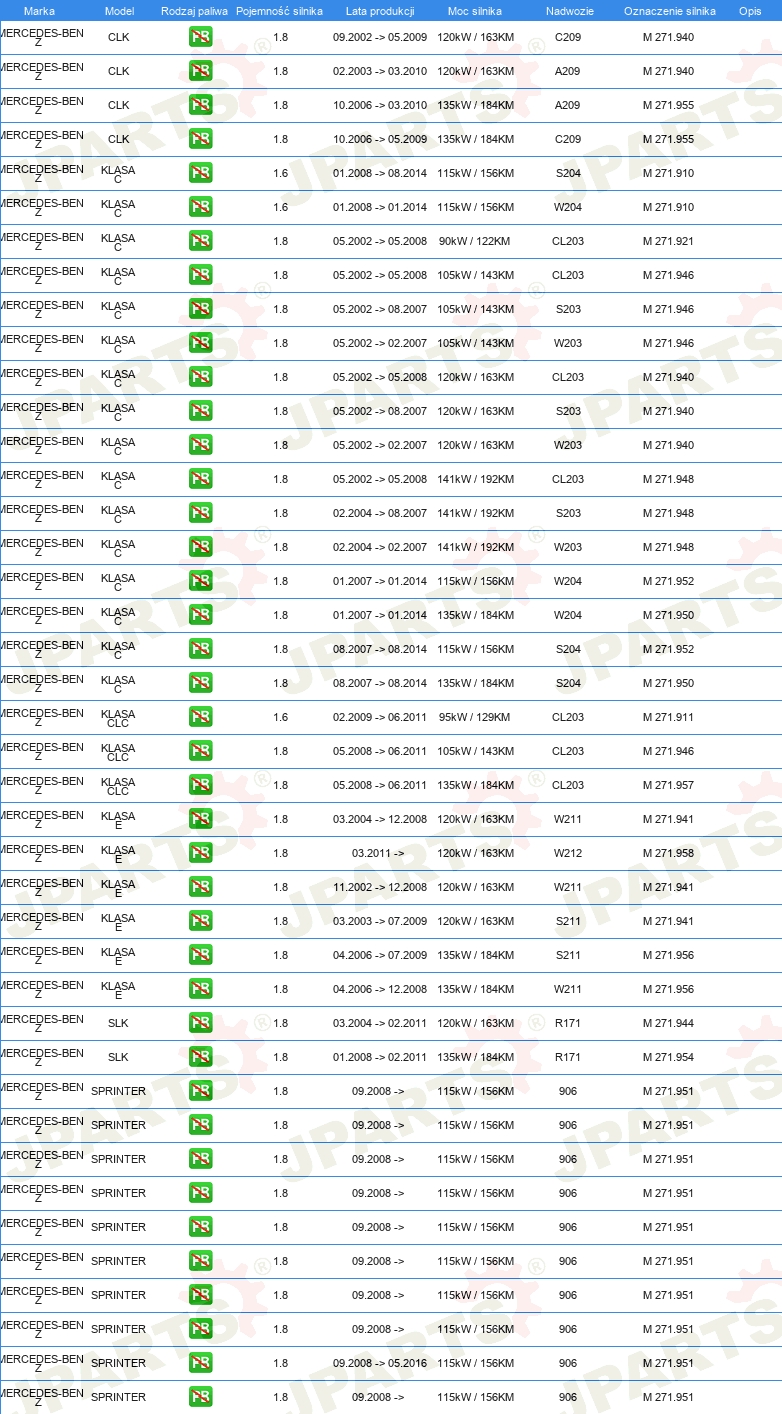Click the Rodzaj paliwa column header
Image resolution: width=782 pixels, height=1414 pixels.
coord(194,11)
